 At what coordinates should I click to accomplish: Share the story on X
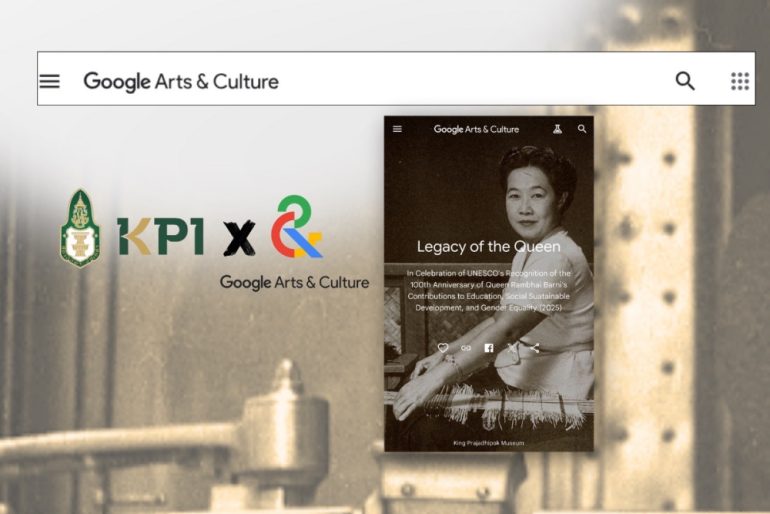click(512, 348)
